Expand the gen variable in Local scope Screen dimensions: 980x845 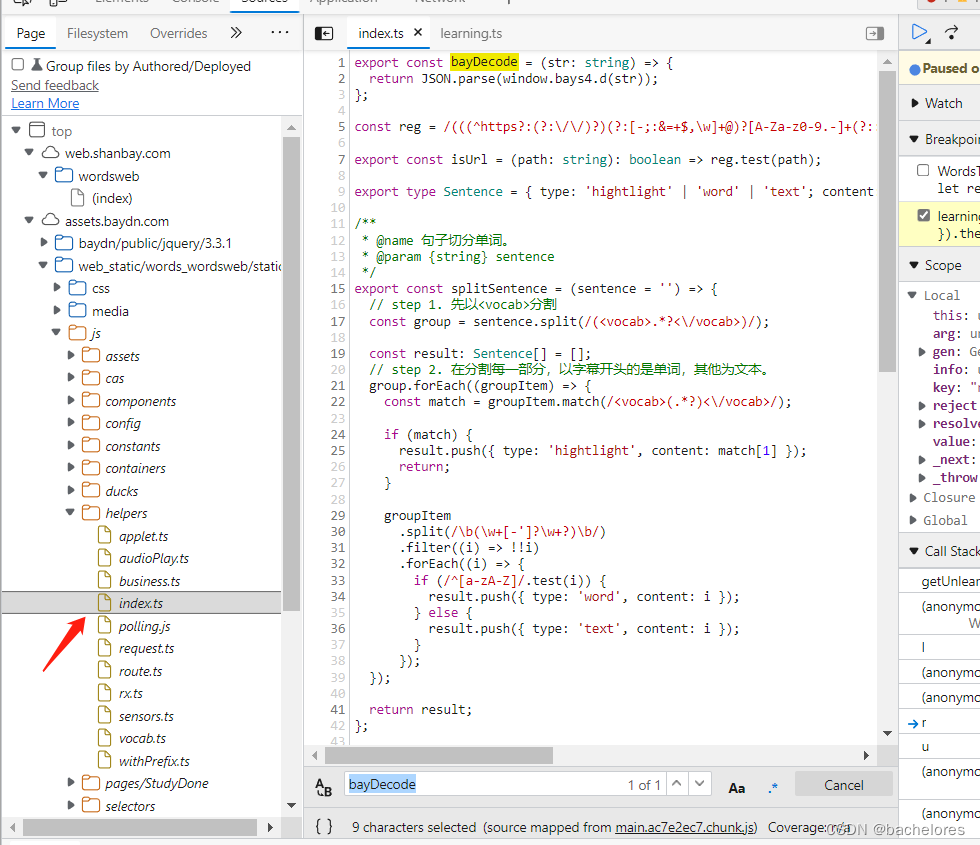pyautogui.click(x=922, y=352)
